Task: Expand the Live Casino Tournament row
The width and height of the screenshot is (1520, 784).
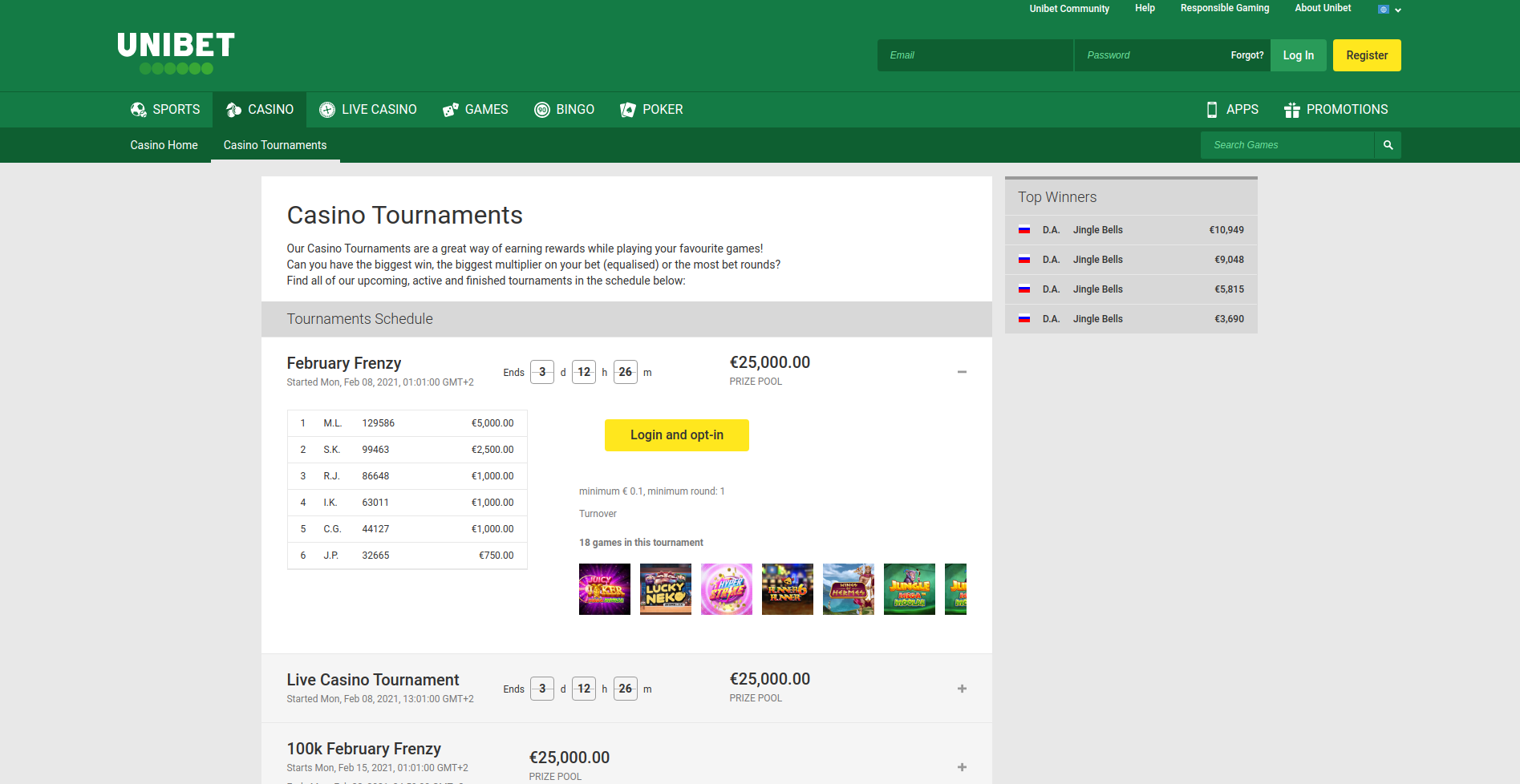Action: pyautogui.click(x=962, y=689)
